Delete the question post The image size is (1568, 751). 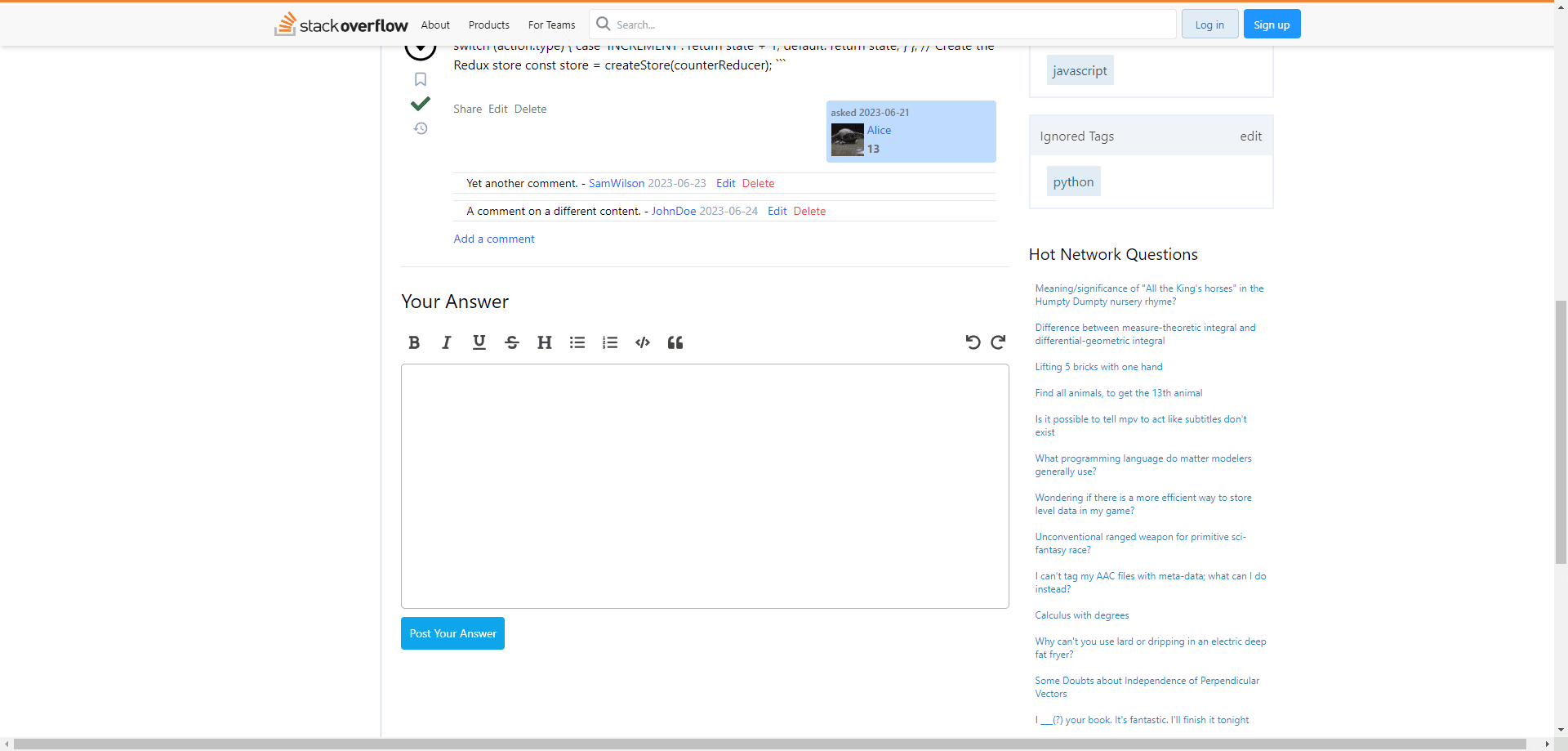(530, 109)
